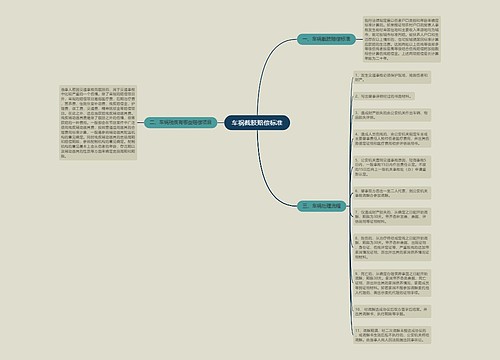The width and height of the screenshot is (500, 360).
Task: Select step note numbered 9
Action: click(392, 283)
